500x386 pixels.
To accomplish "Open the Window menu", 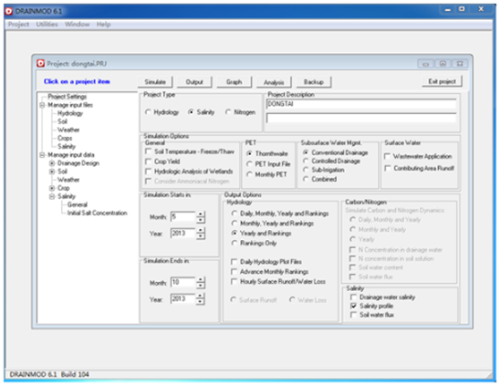I will click(77, 24).
